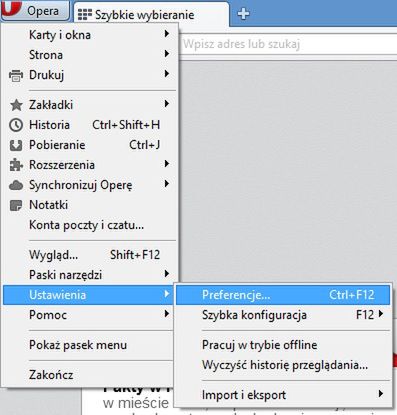Open Historia from the menu

click(x=90, y=125)
